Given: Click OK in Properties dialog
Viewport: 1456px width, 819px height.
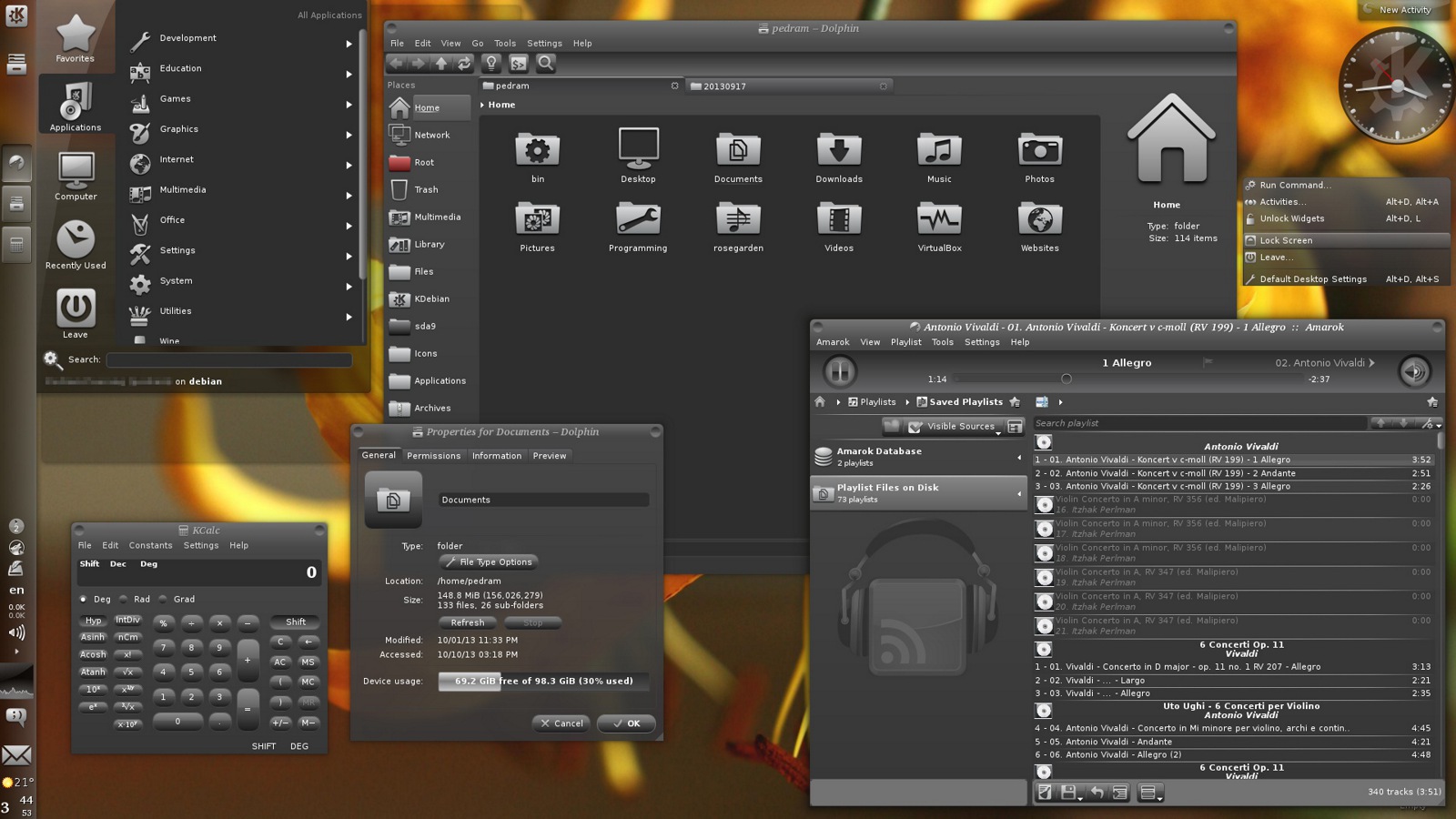Looking at the screenshot, I should pyautogui.click(x=626, y=724).
